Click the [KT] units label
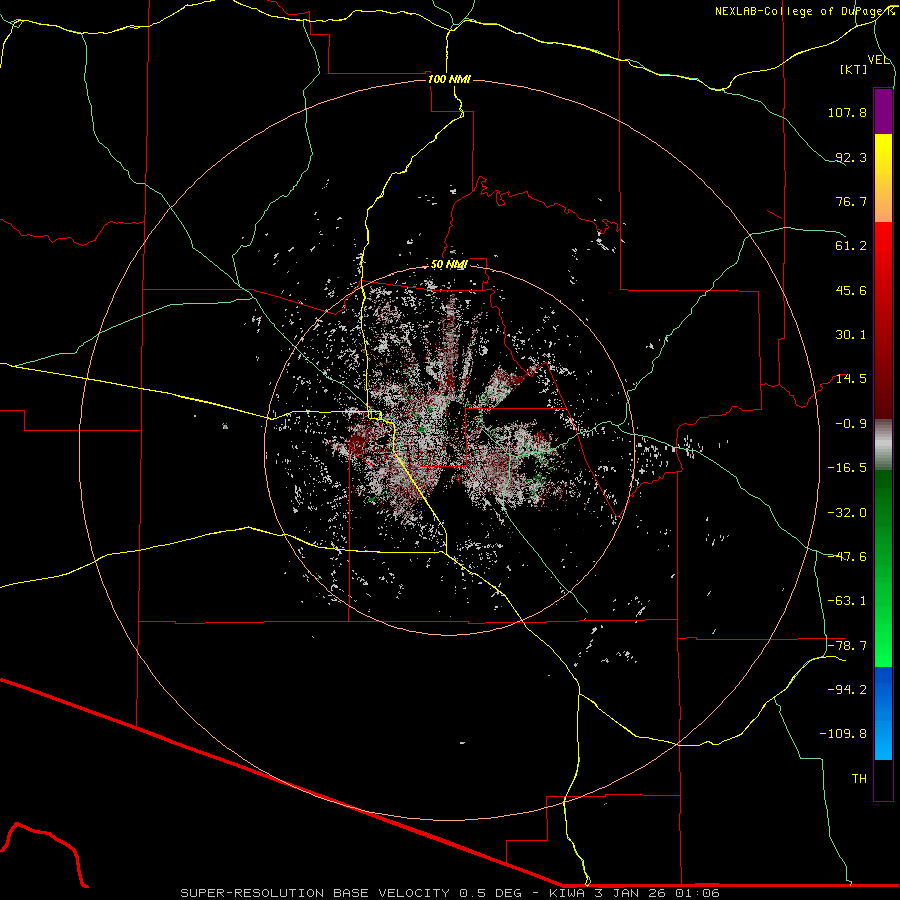 854,69
